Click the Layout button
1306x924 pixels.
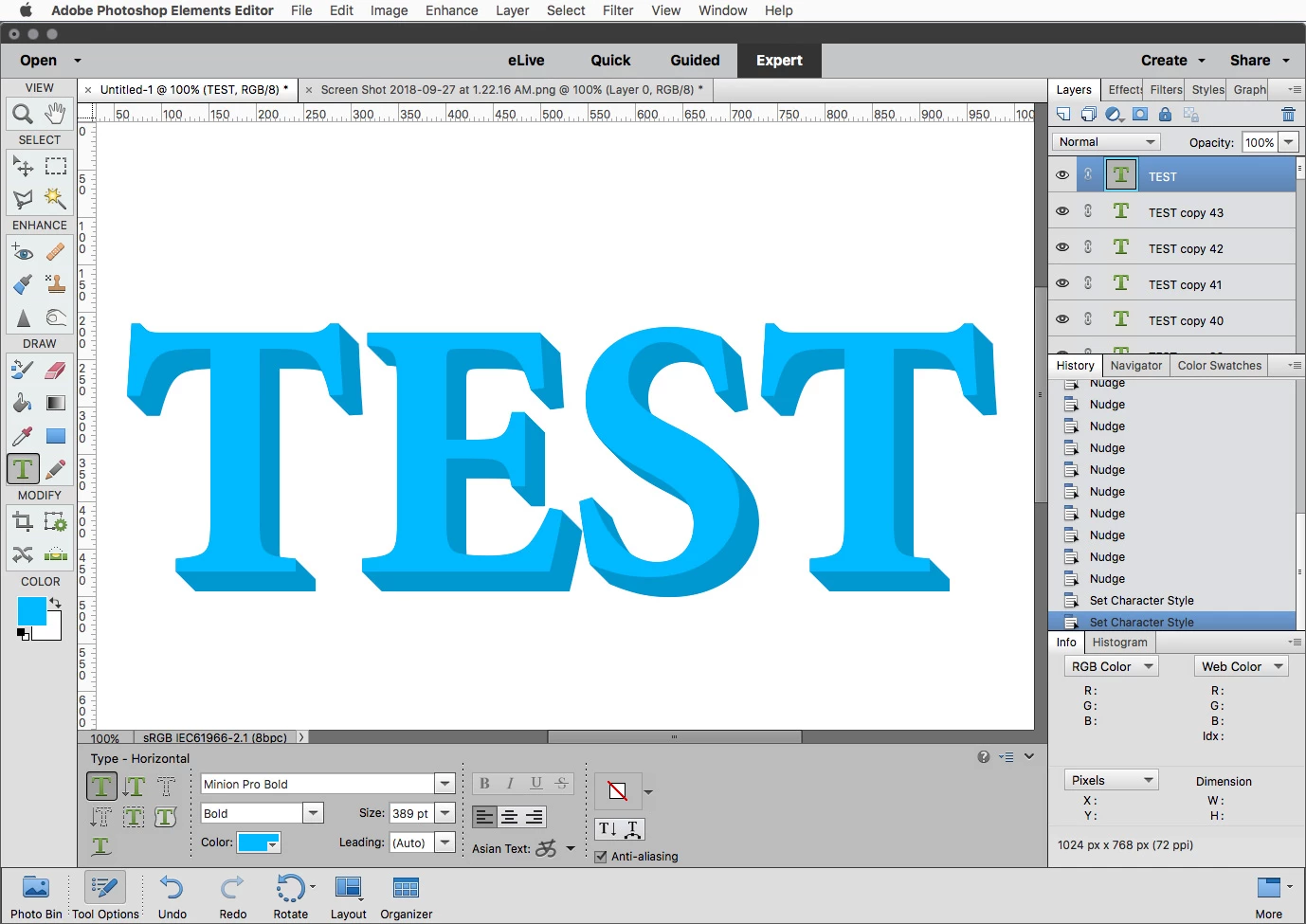[x=348, y=897]
